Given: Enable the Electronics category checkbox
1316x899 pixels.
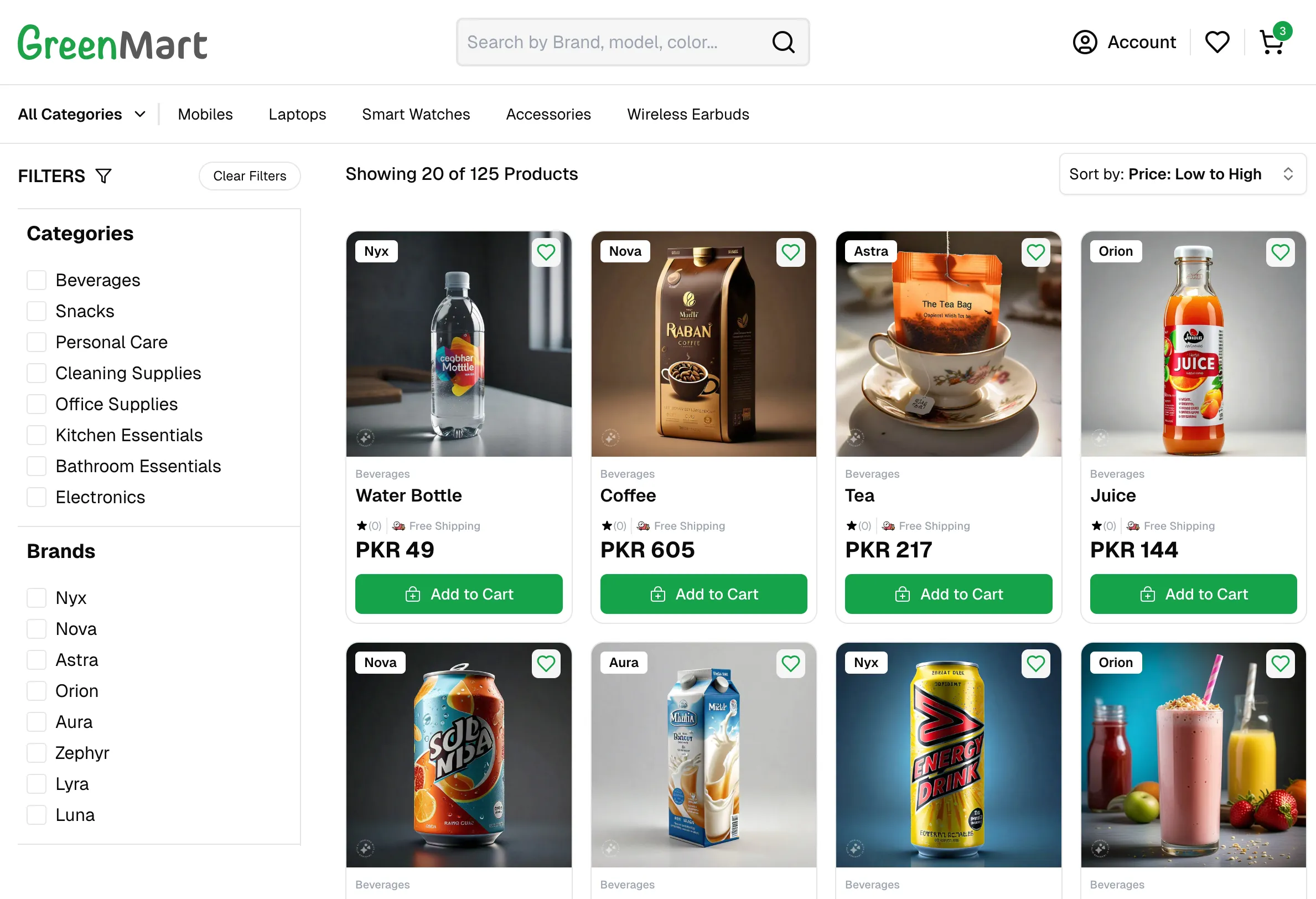Looking at the screenshot, I should [x=37, y=497].
